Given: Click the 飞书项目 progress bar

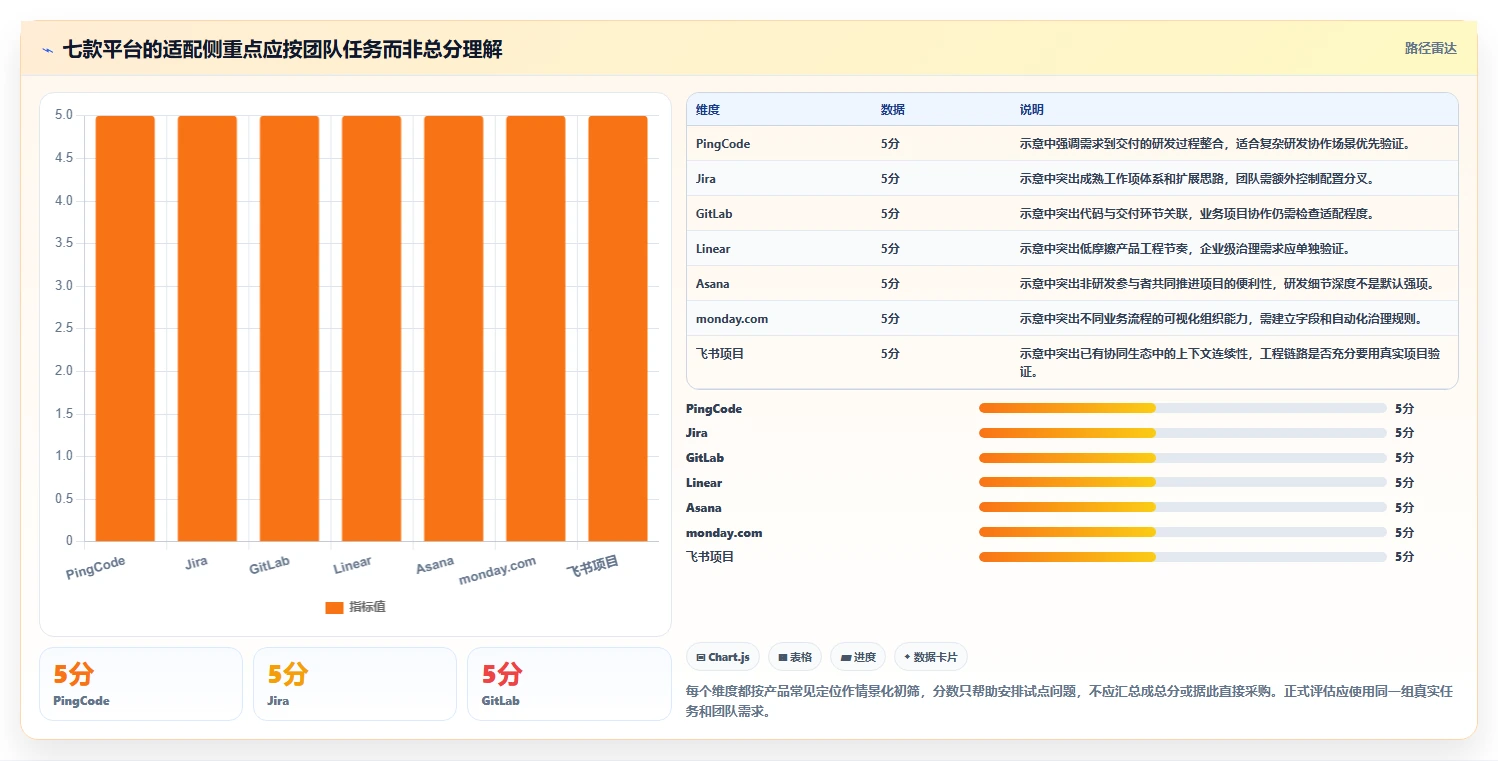Looking at the screenshot, I should click(1183, 556).
